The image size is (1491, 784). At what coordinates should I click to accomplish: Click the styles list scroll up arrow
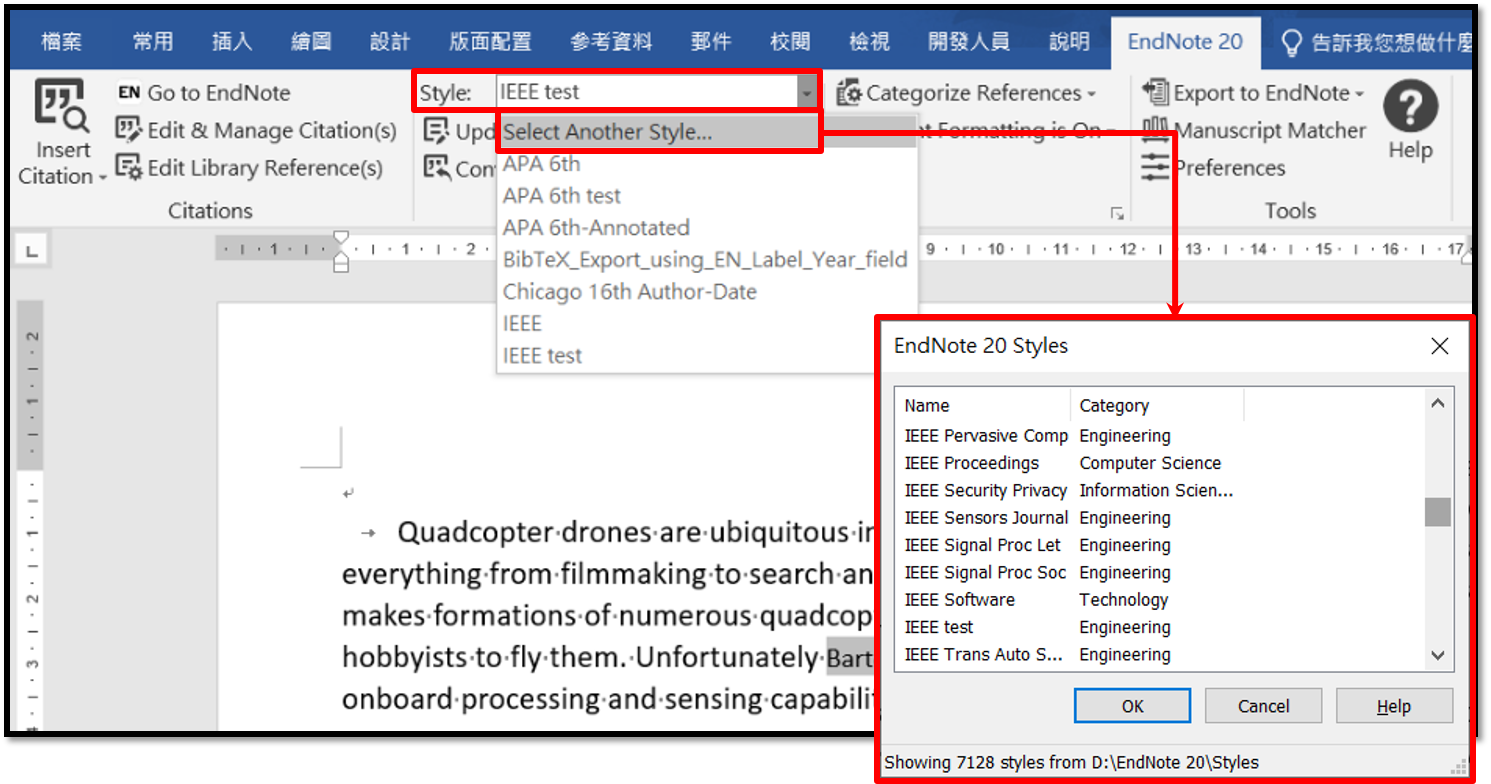(1438, 404)
